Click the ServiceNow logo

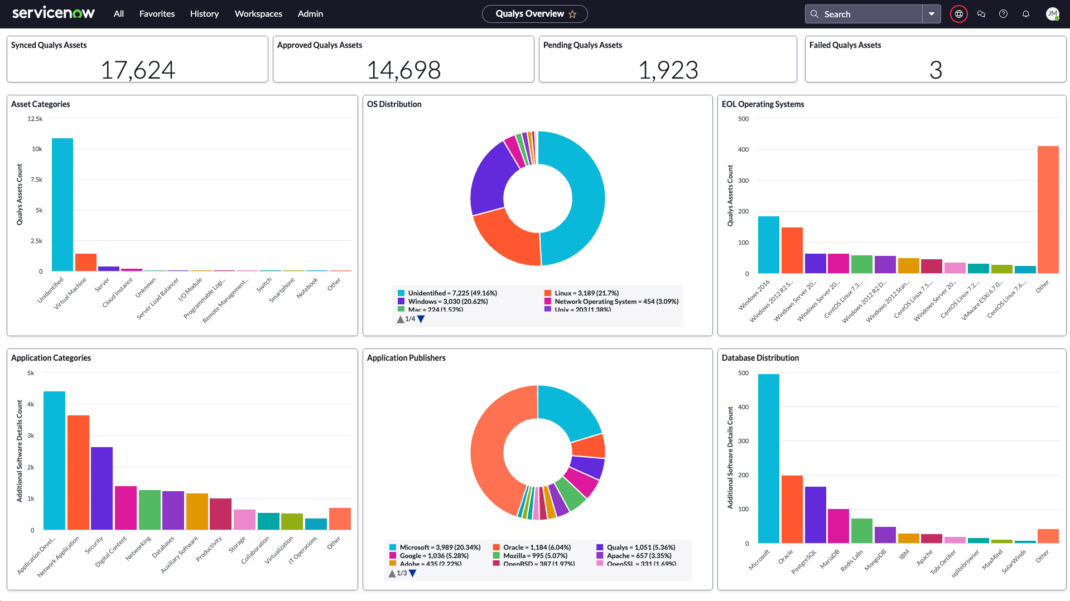(52, 13)
